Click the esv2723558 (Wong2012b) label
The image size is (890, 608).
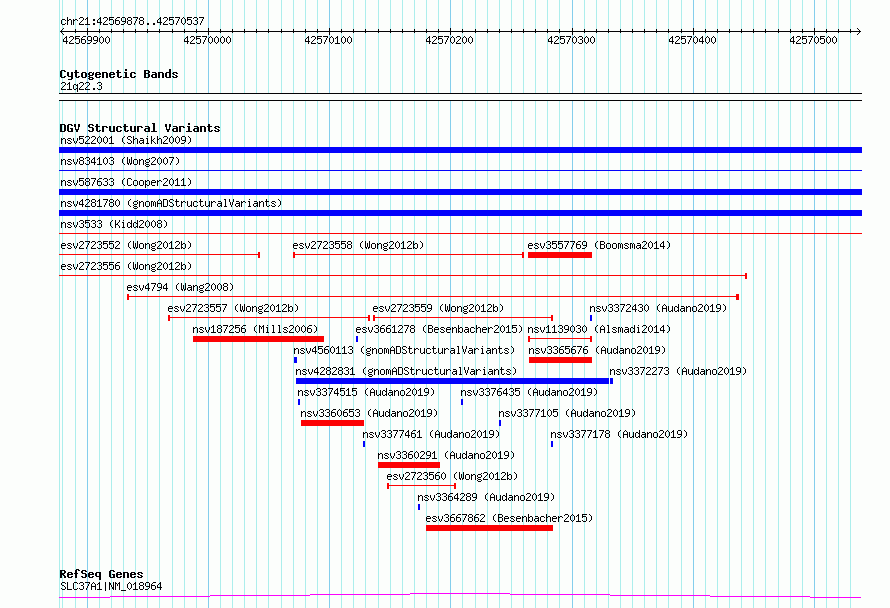click(x=358, y=245)
